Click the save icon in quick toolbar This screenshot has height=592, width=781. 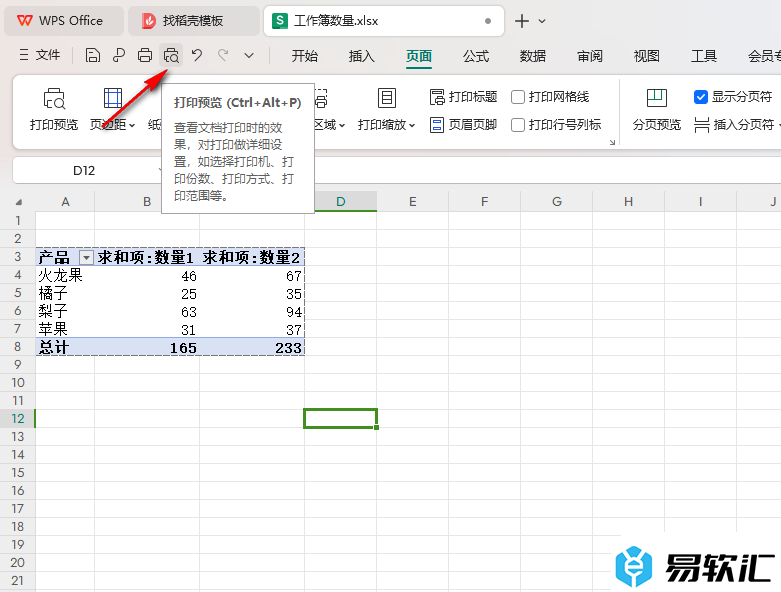tap(93, 55)
